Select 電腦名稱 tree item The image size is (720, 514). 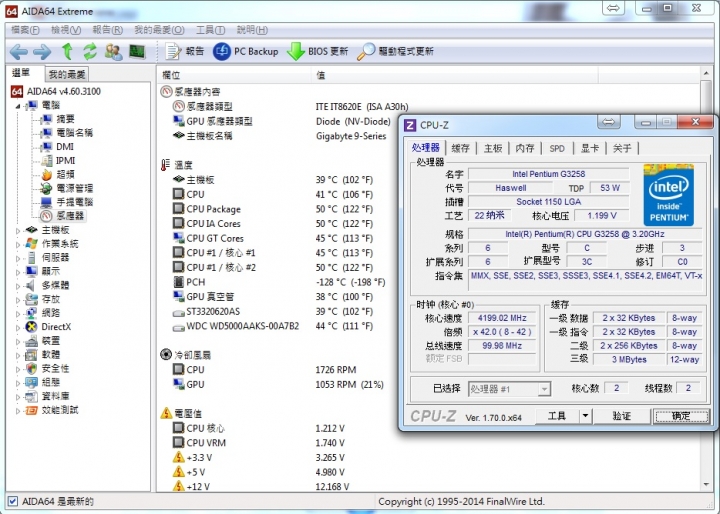pyautogui.click(x=67, y=133)
